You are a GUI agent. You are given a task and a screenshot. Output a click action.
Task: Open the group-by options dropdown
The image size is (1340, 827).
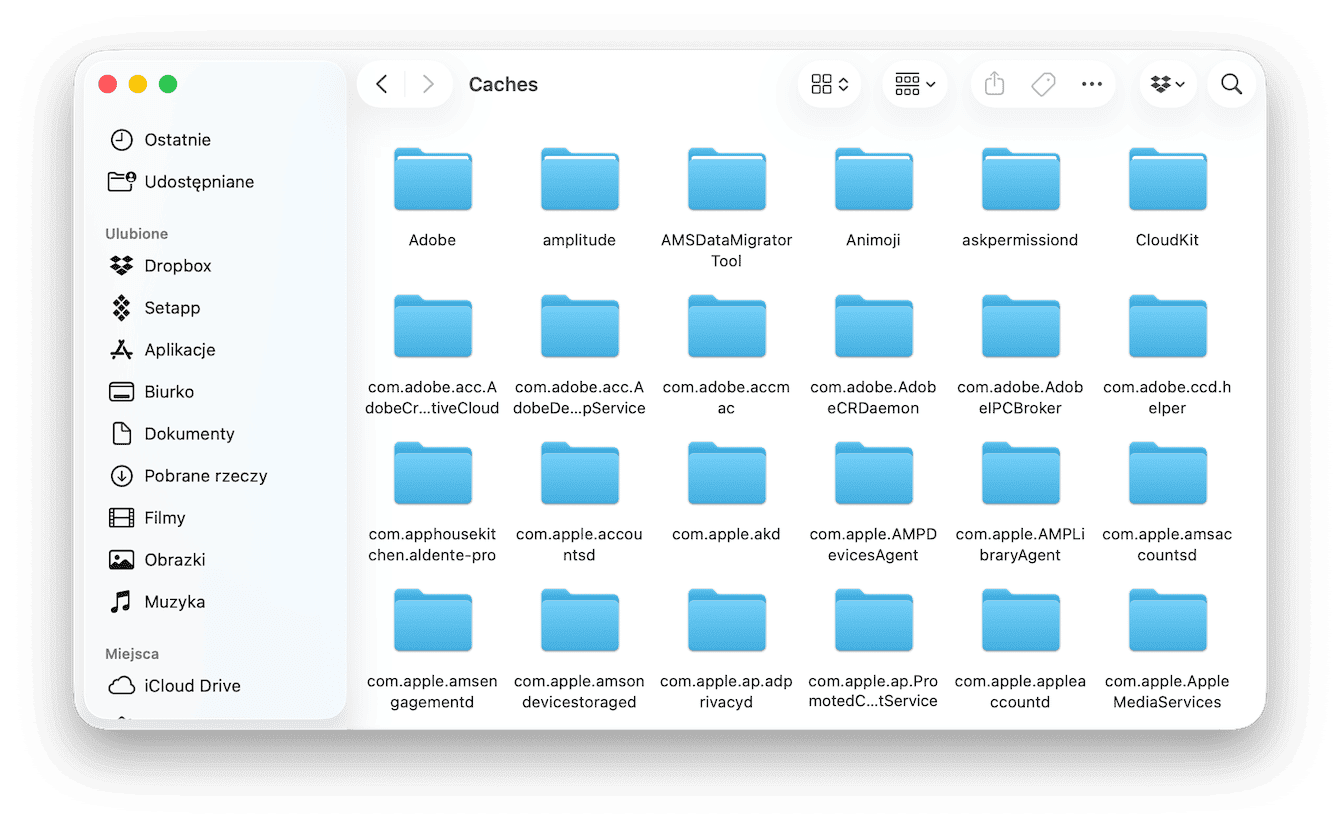coord(915,84)
